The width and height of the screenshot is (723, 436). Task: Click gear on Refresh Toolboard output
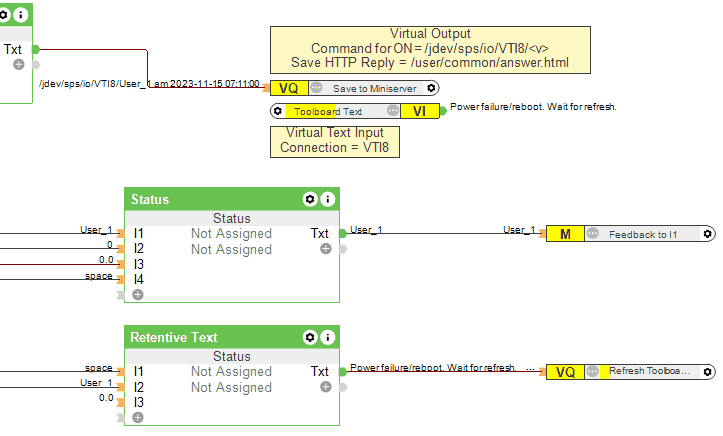click(x=708, y=372)
